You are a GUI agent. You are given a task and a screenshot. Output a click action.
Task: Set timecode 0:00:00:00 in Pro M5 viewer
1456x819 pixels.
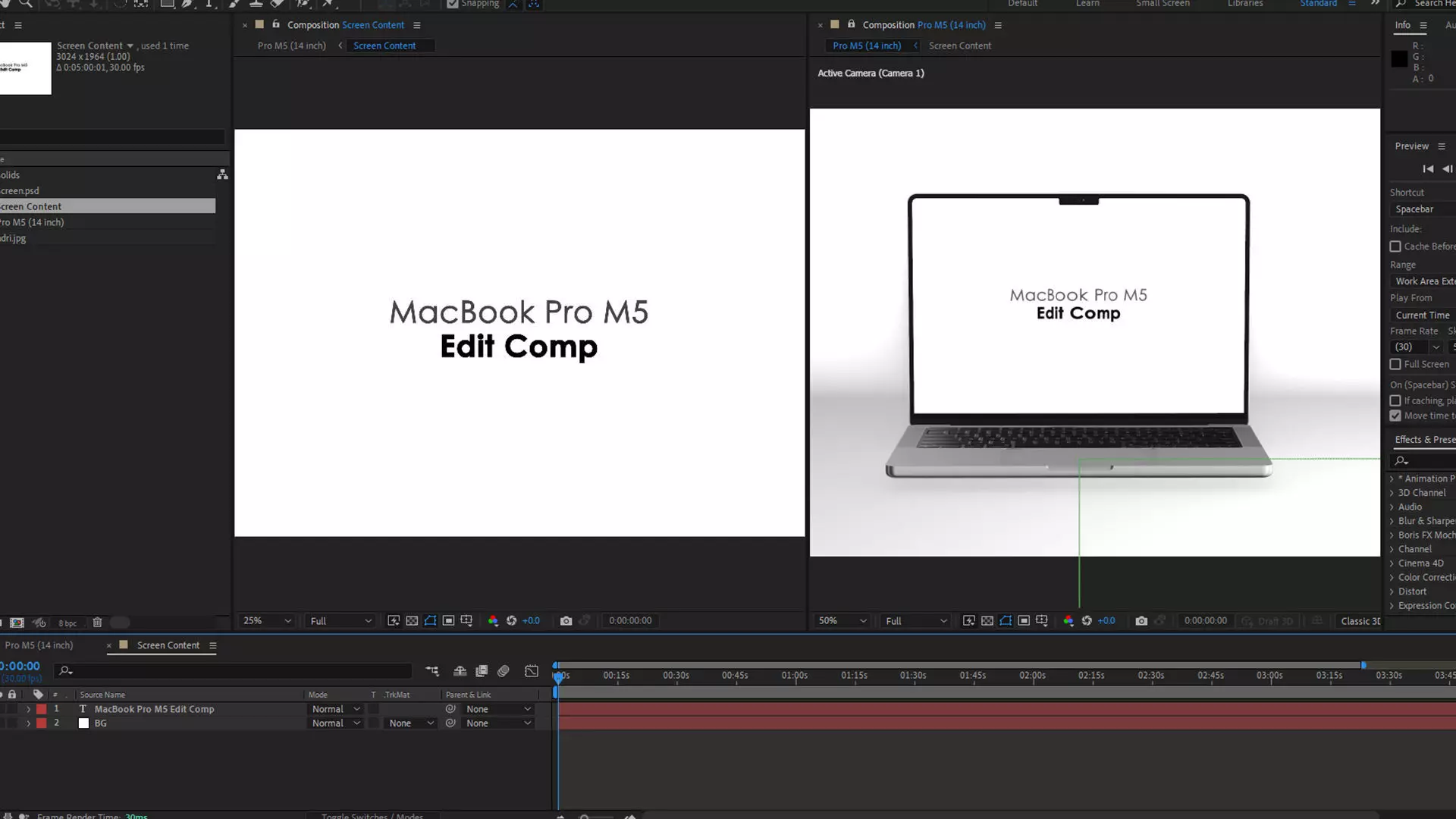pyautogui.click(x=1206, y=620)
